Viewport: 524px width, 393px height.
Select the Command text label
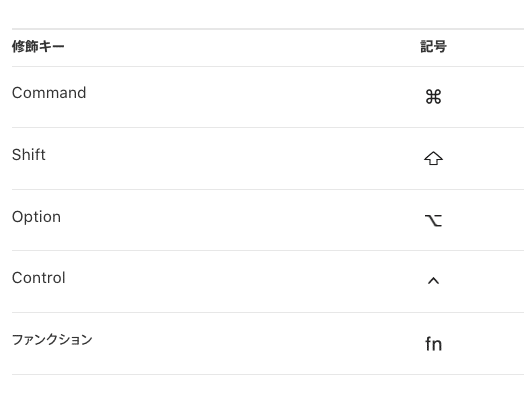coord(49,93)
